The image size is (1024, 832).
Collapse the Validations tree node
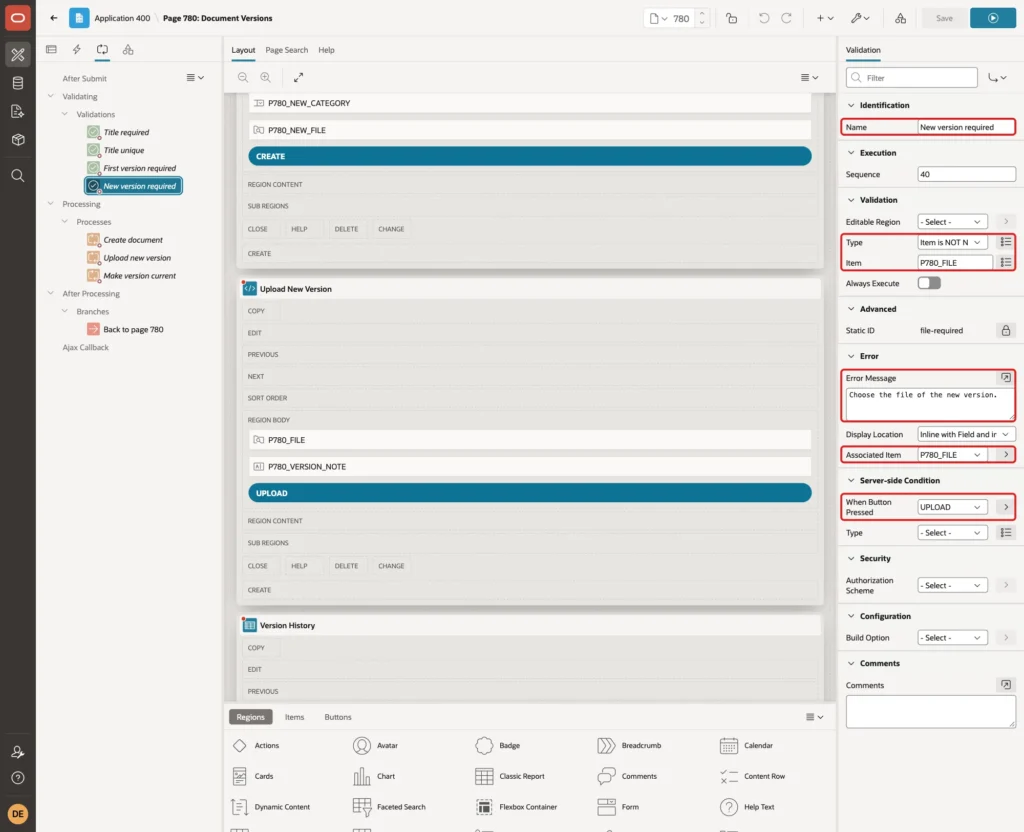pyautogui.click(x=65, y=114)
